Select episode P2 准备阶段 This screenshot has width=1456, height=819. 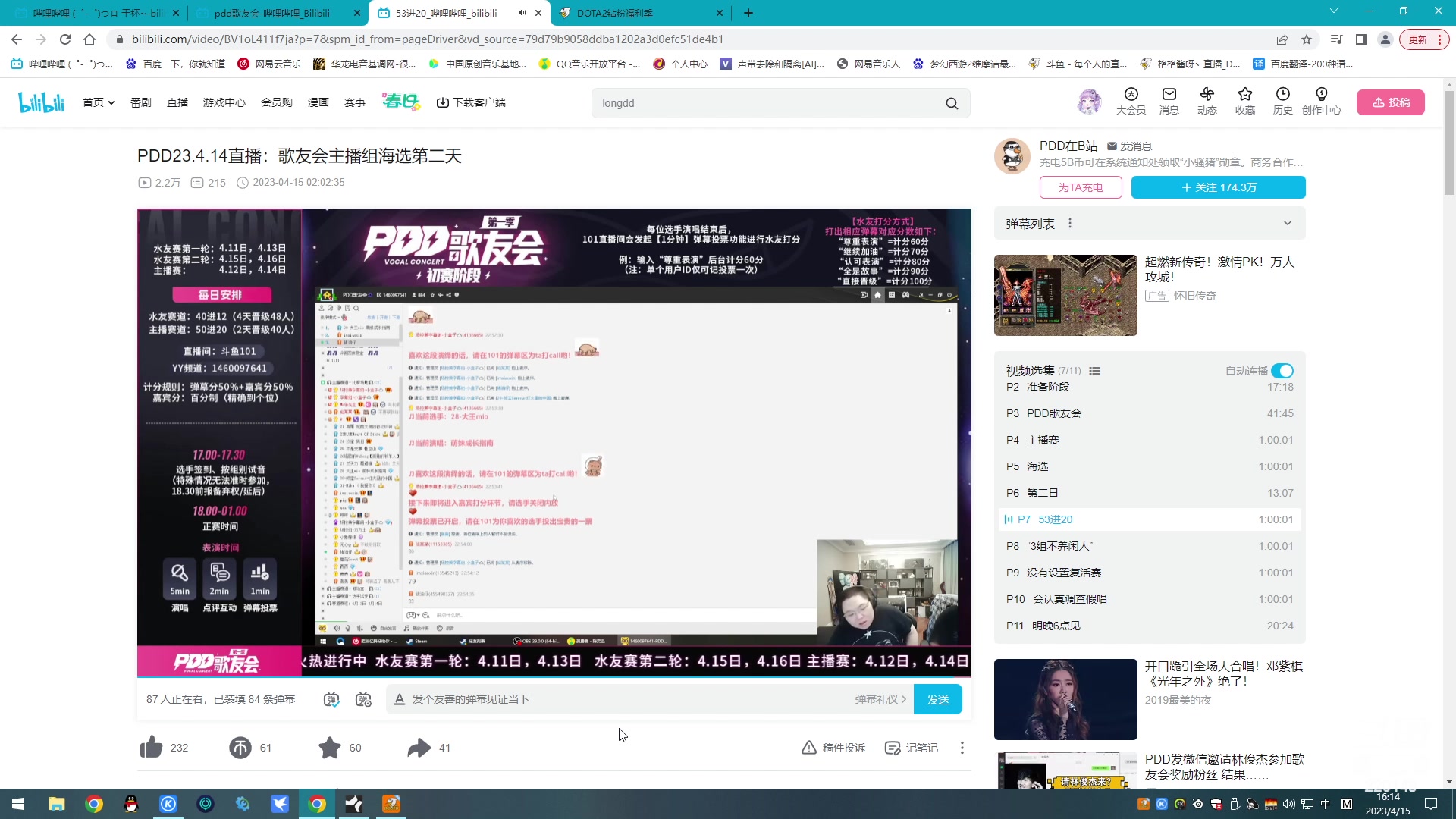[1150, 387]
